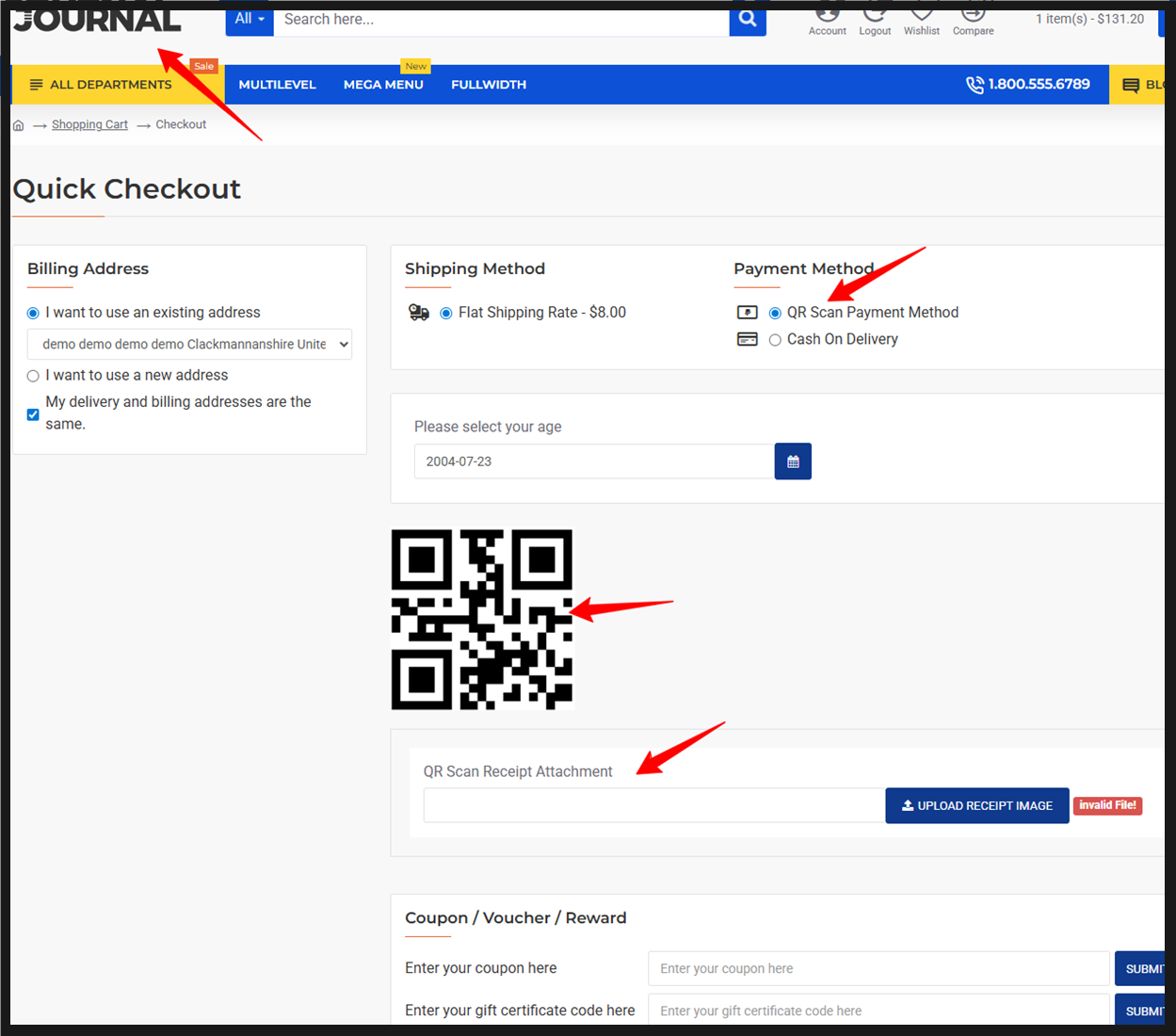Open the calendar date picker icon
The image size is (1176, 1036).
coord(793,461)
